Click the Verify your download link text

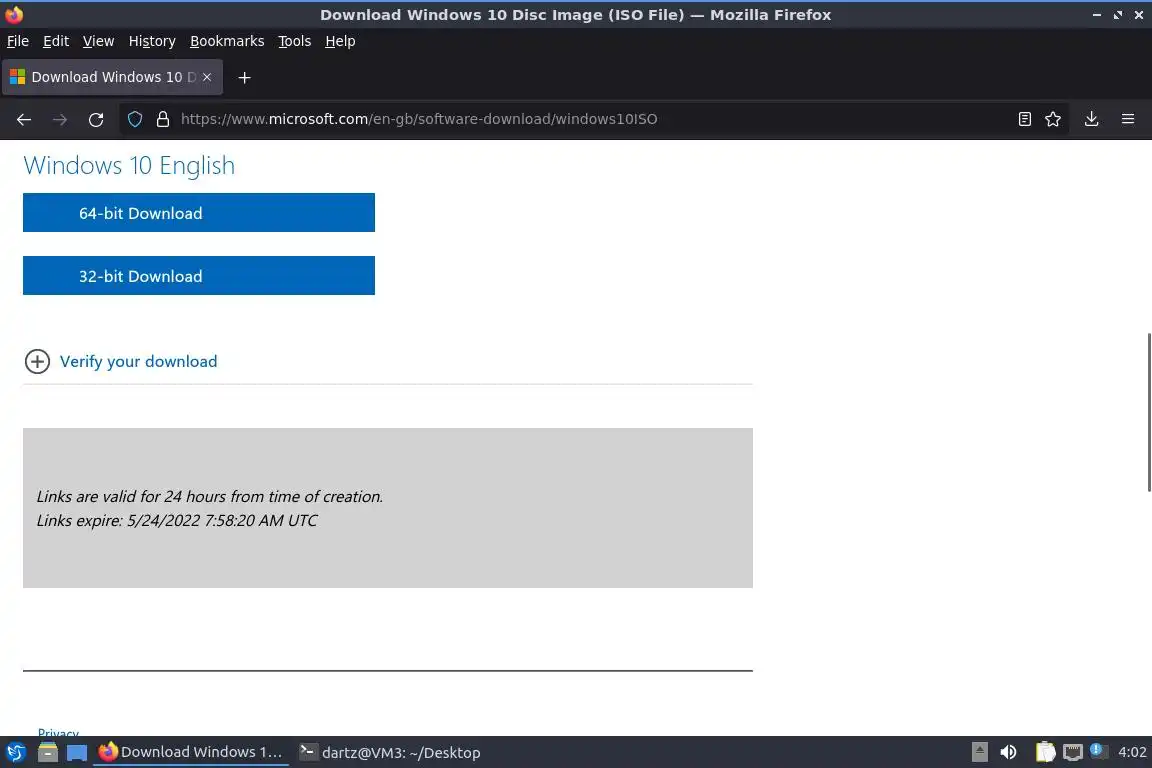coord(139,362)
